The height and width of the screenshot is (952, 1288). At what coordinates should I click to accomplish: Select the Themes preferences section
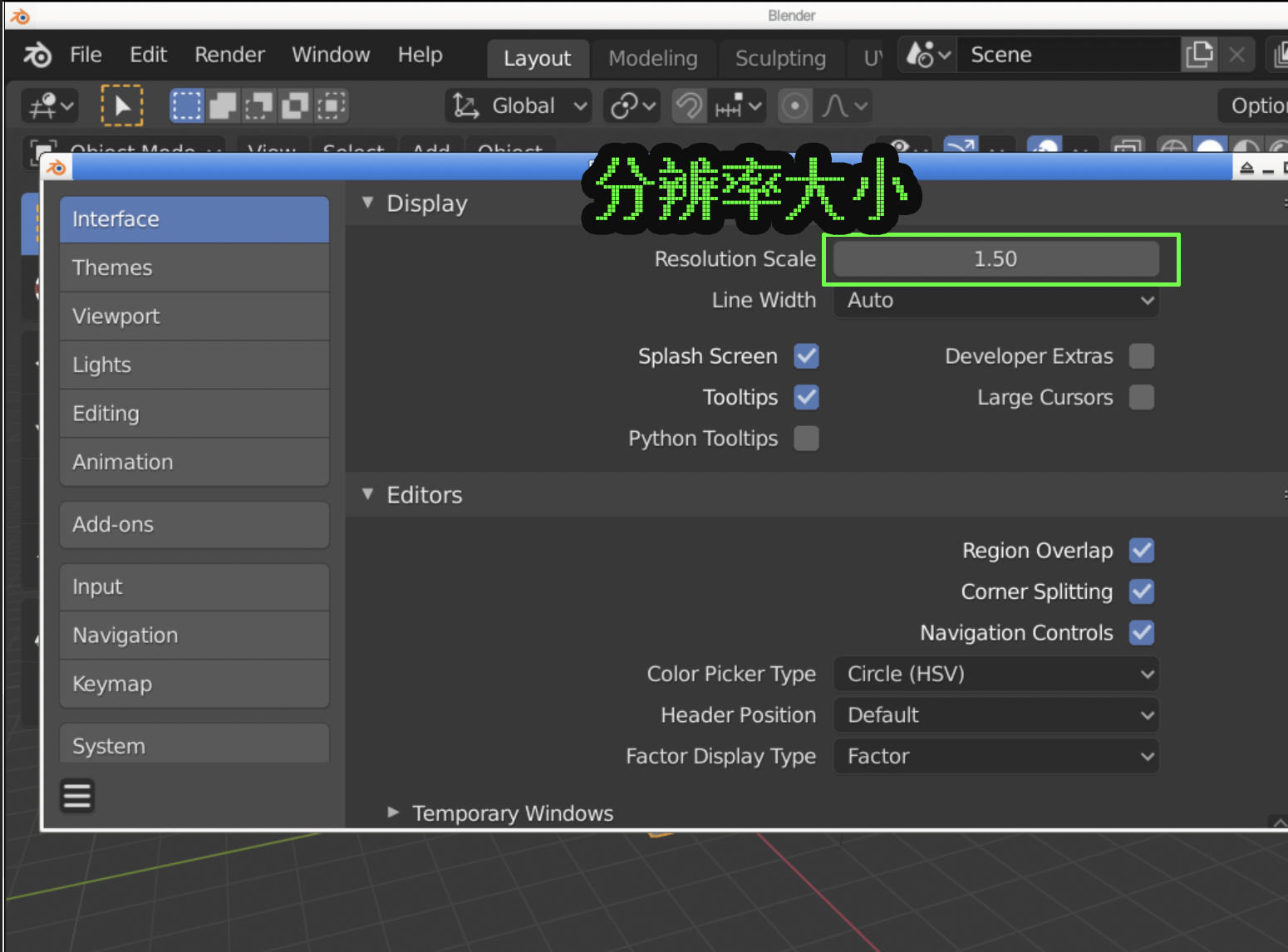(194, 267)
